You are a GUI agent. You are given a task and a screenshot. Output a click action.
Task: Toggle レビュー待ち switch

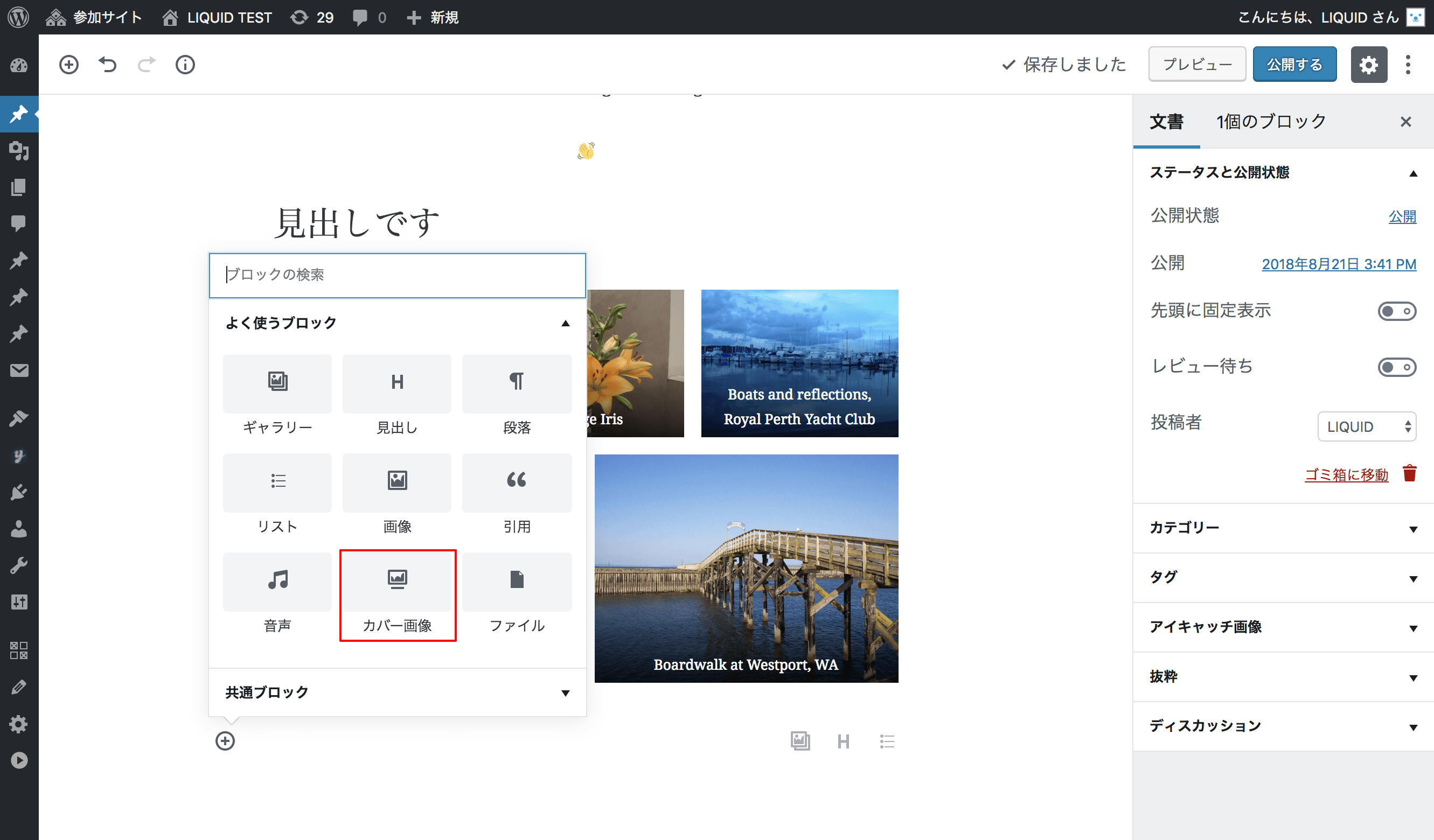(1397, 367)
